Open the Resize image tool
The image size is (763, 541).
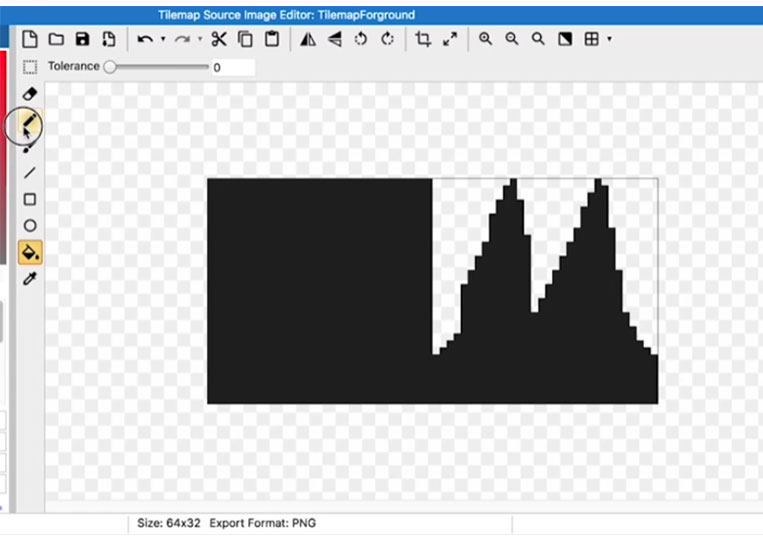(x=450, y=39)
